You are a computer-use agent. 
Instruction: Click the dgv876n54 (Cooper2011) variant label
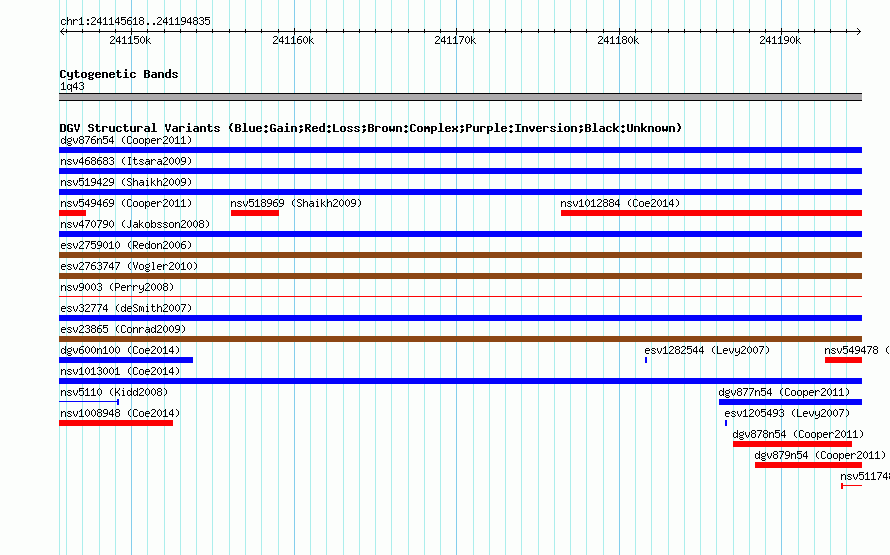pos(126,140)
